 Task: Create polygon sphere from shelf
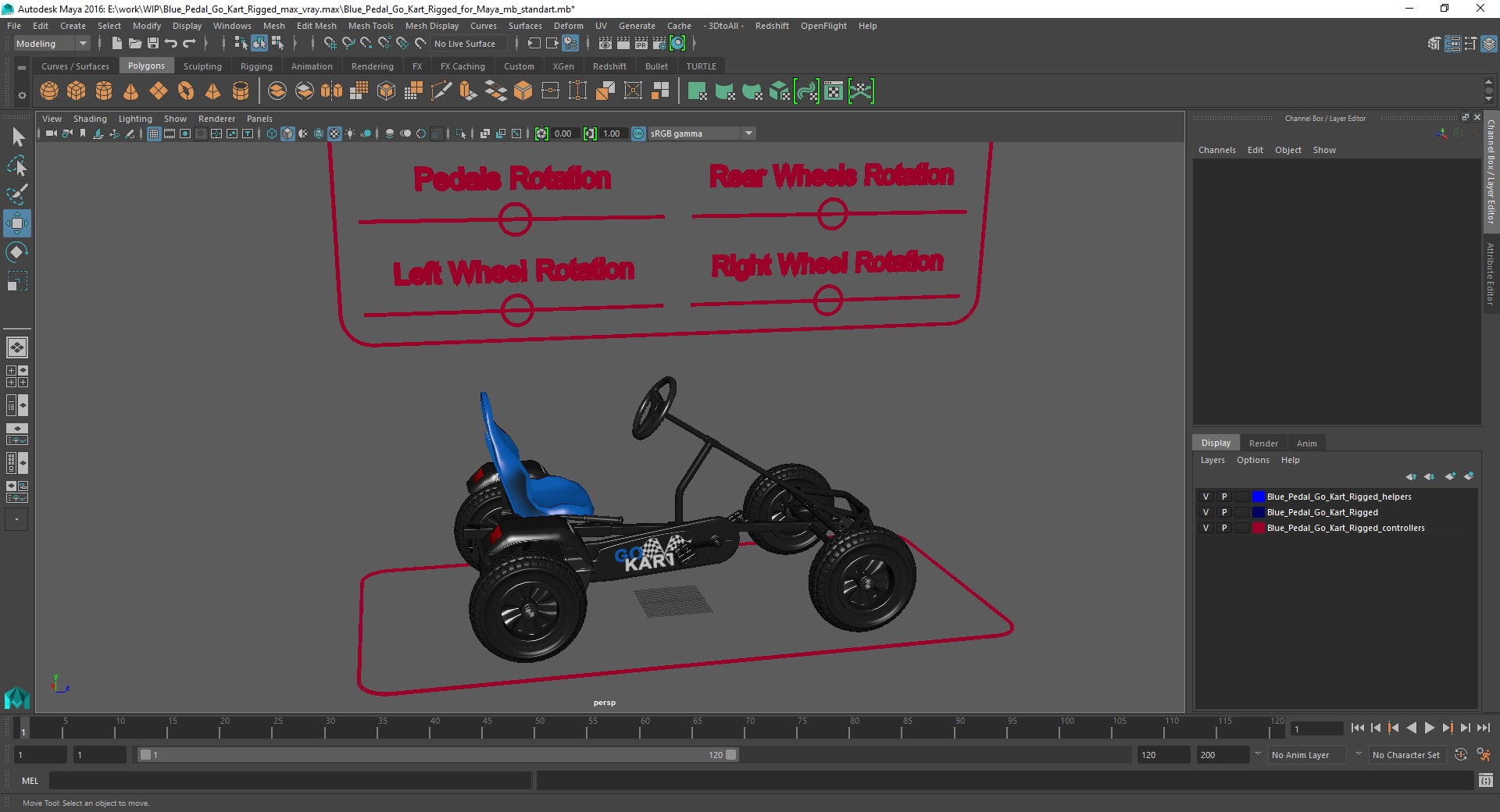click(49, 91)
